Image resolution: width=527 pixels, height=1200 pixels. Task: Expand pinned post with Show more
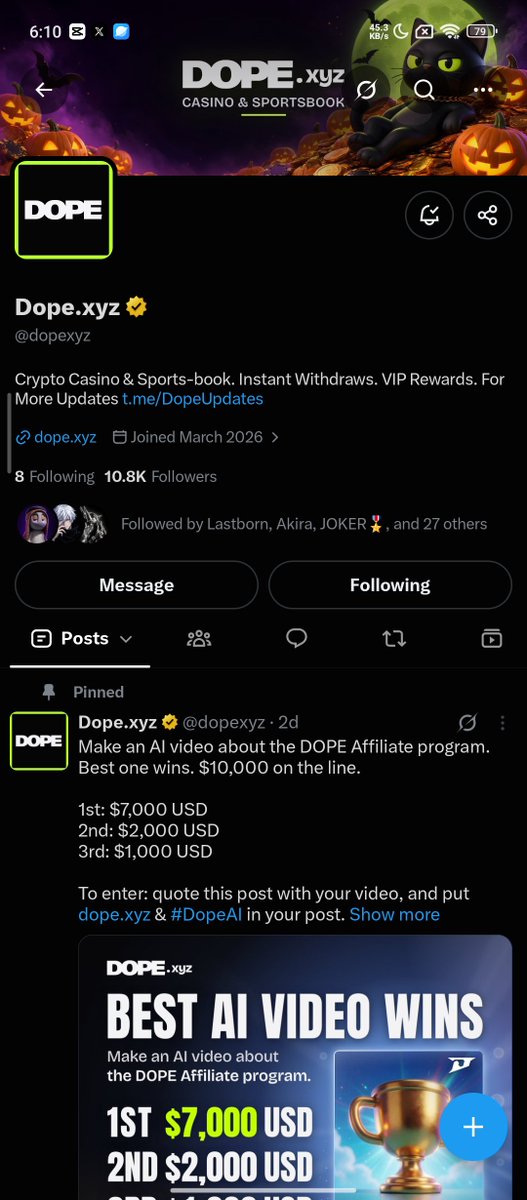tap(394, 914)
